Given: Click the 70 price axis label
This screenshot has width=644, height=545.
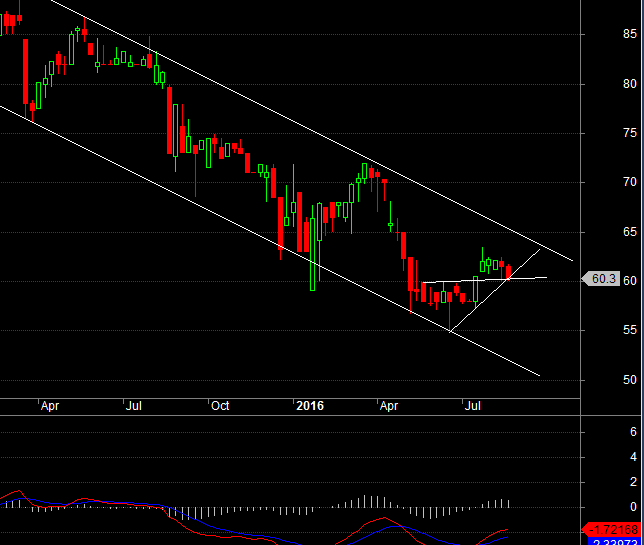Looking at the screenshot, I should click(x=630, y=182).
